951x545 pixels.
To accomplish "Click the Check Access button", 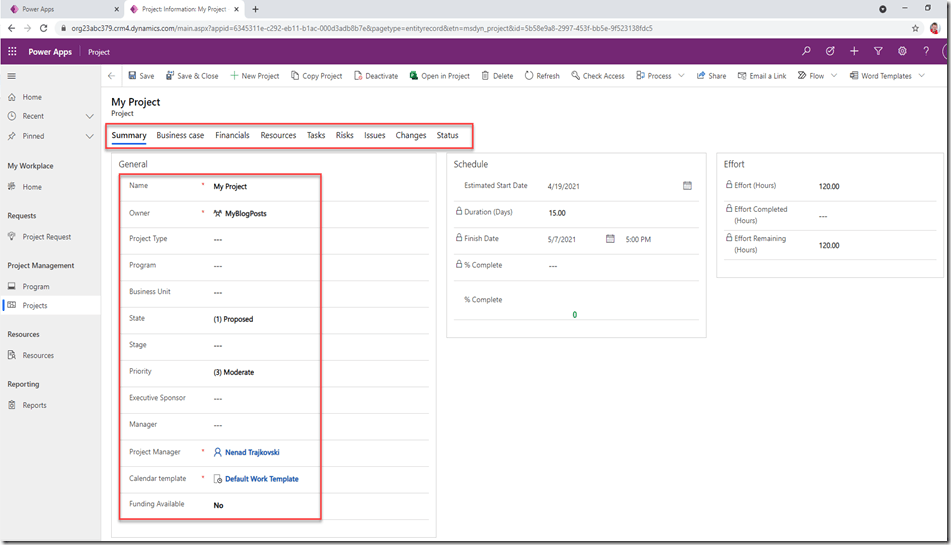I will (598, 76).
